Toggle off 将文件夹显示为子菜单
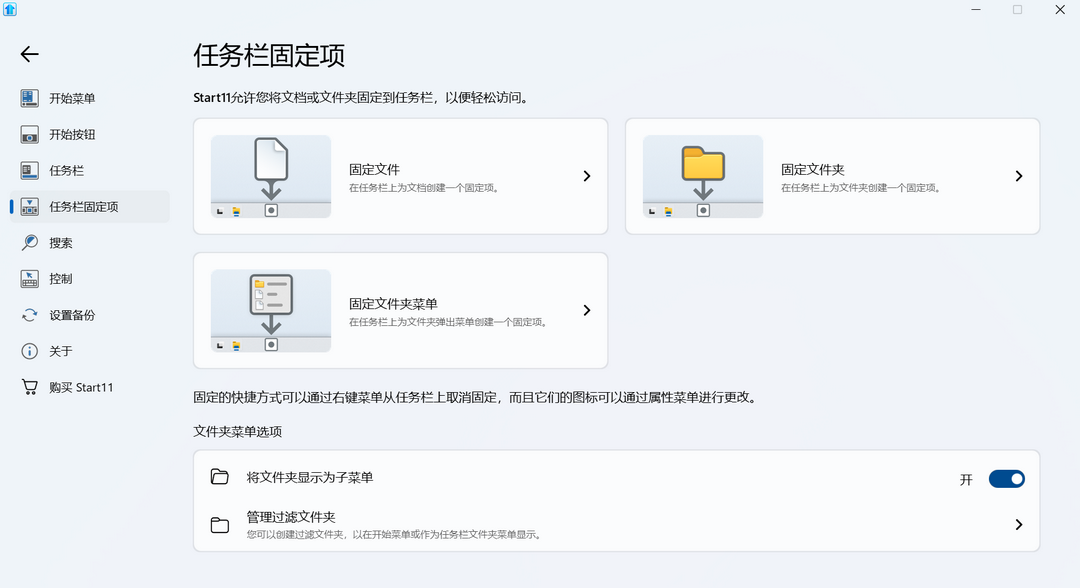The width and height of the screenshot is (1080, 588). tap(1007, 479)
